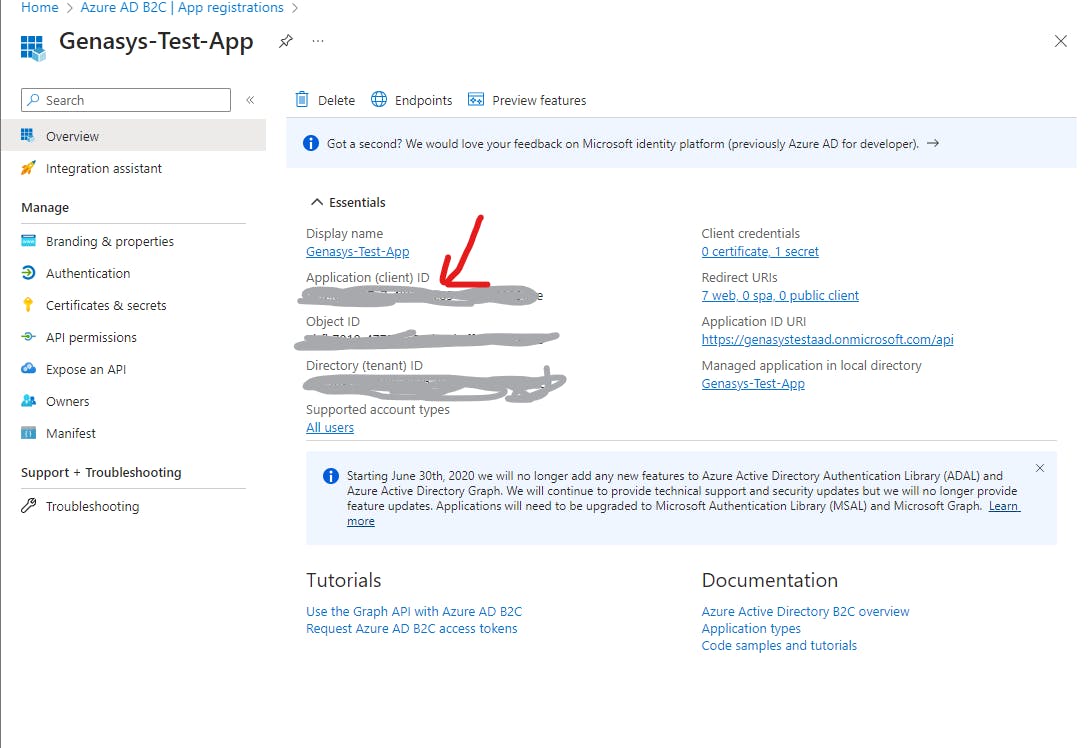Click the Branding & properties icon
Screen dimensions: 1089x748
28,240
